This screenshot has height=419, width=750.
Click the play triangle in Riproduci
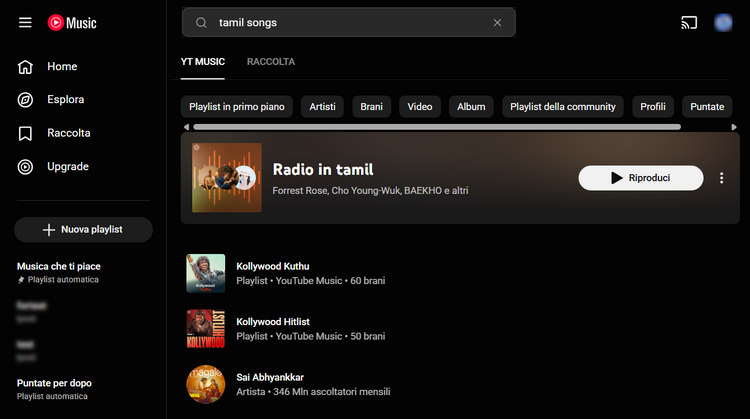617,178
